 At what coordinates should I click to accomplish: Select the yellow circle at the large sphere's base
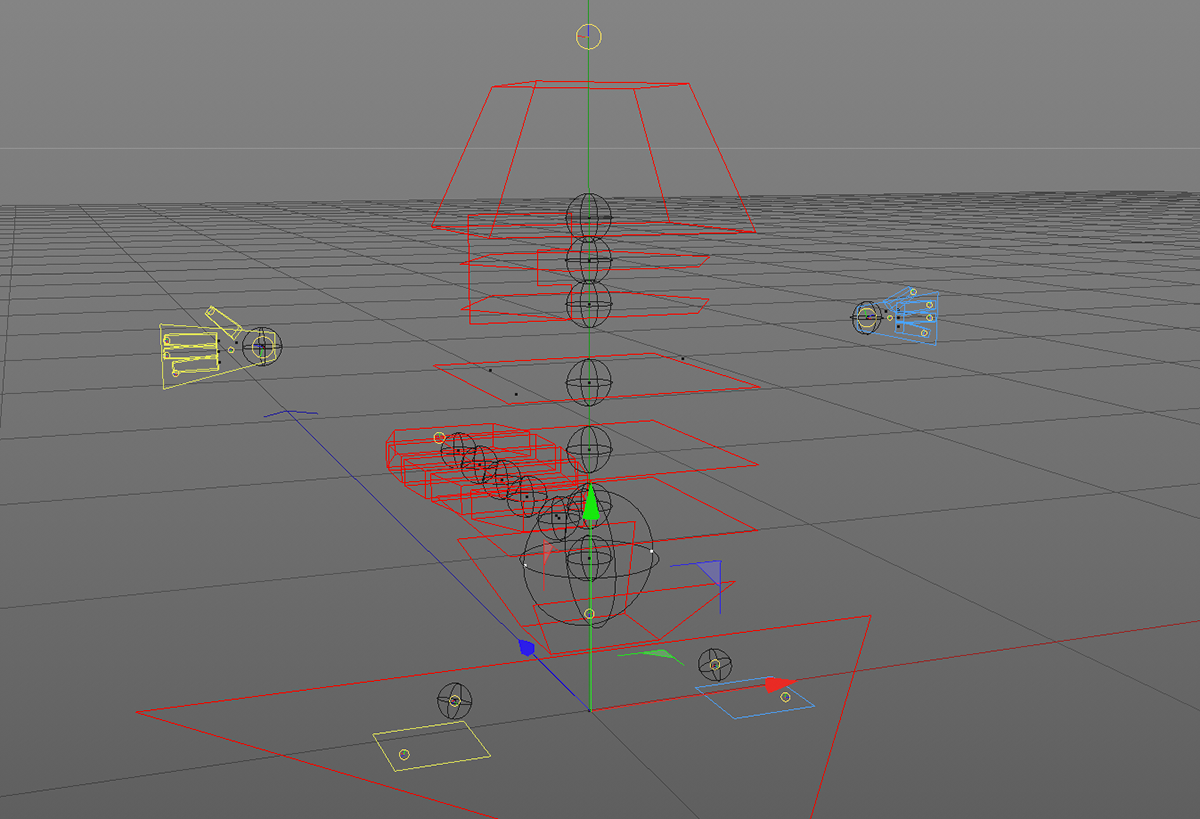(589, 614)
